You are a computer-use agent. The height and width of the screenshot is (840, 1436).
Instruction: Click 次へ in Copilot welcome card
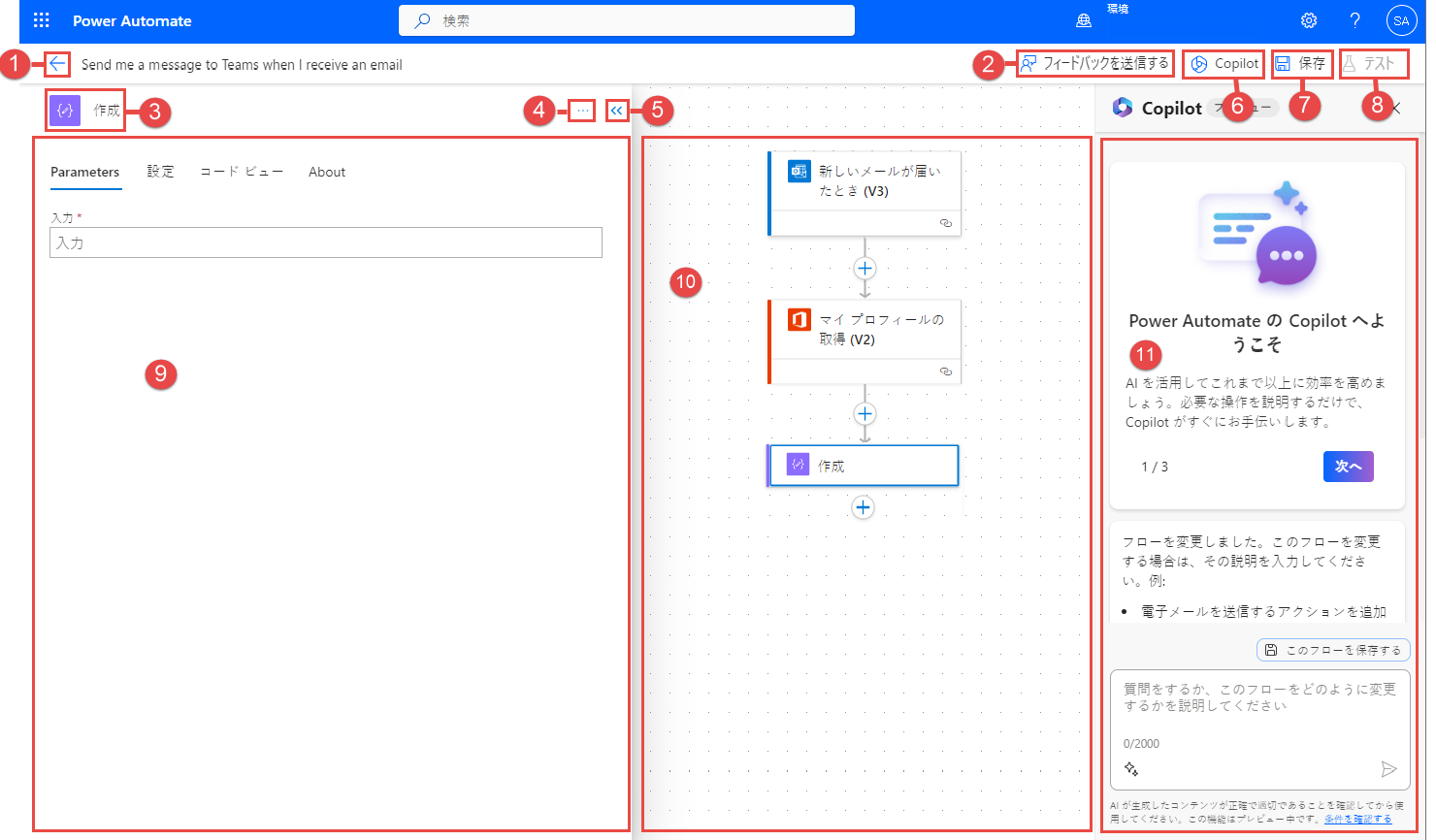[x=1349, y=467]
